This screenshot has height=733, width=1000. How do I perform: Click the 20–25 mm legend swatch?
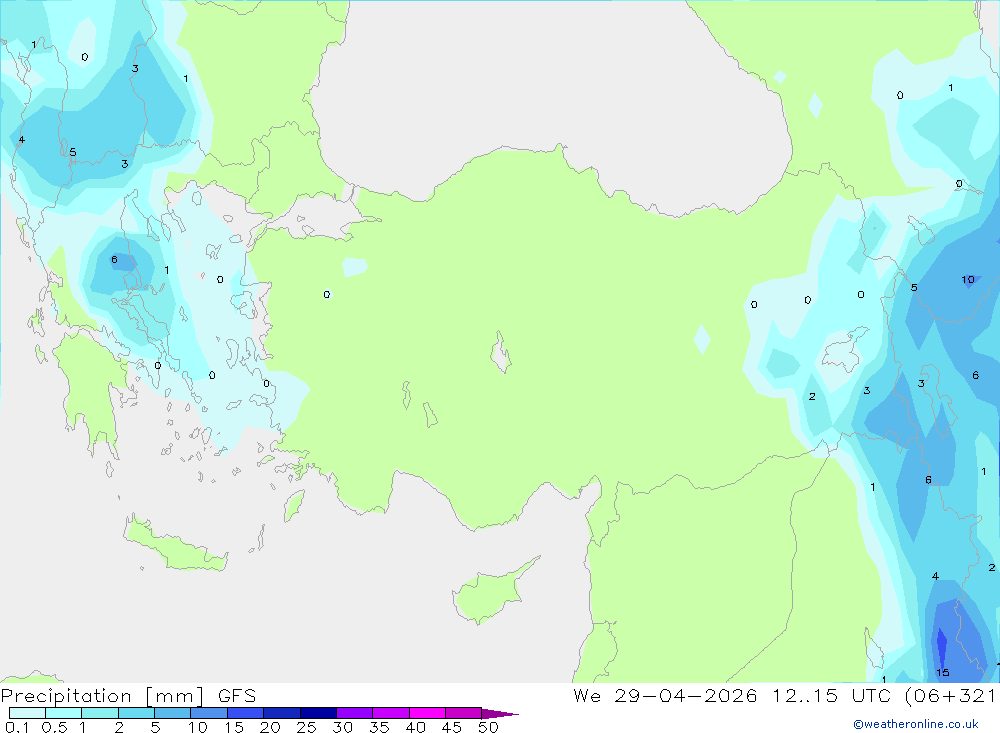[x=282, y=713]
